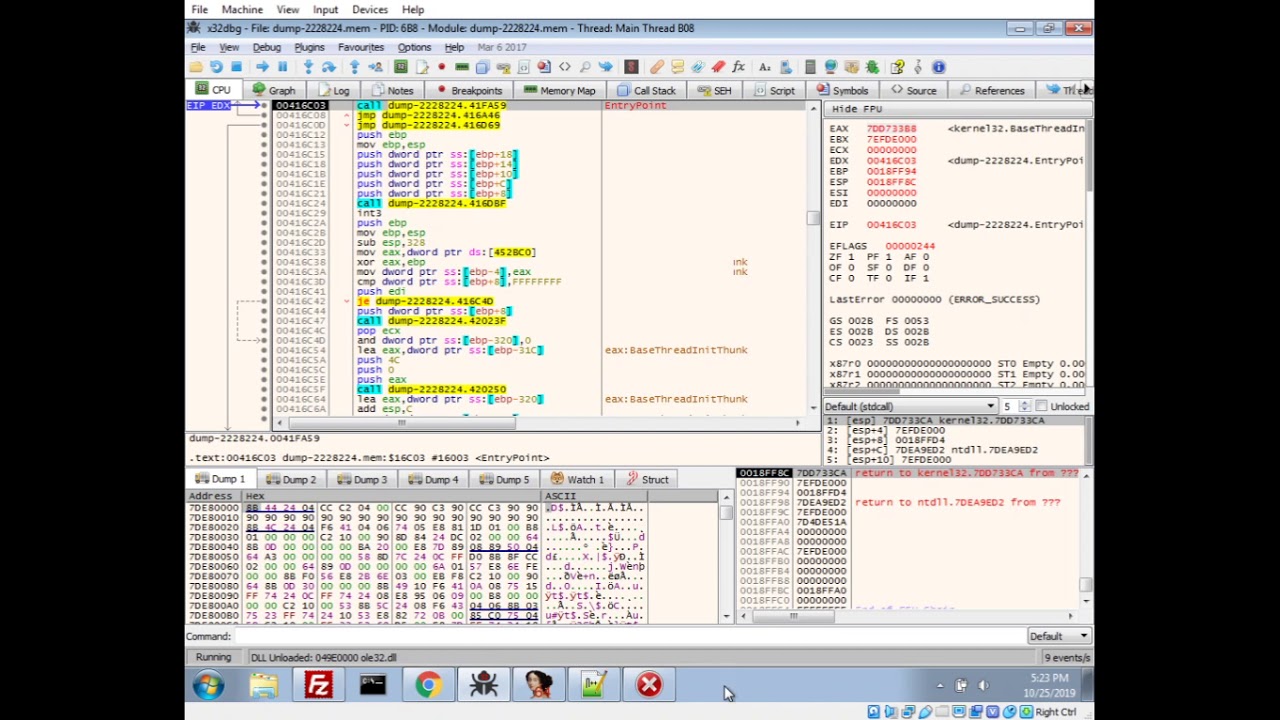Open the CPU view via toolbar icon
This screenshot has height=720, width=1280.
(x=401, y=67)
